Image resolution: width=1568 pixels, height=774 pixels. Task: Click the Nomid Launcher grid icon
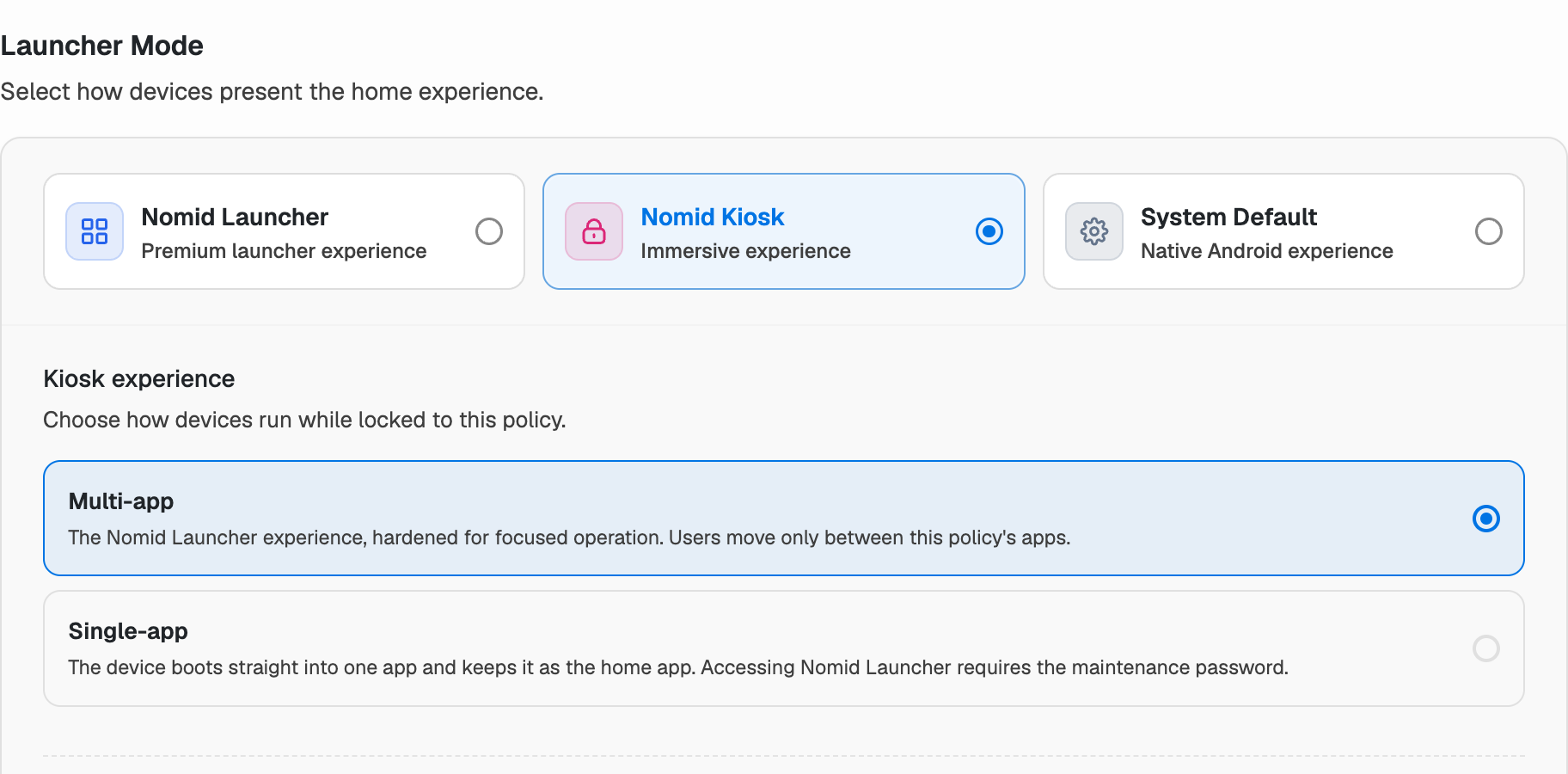pos(95,231)
